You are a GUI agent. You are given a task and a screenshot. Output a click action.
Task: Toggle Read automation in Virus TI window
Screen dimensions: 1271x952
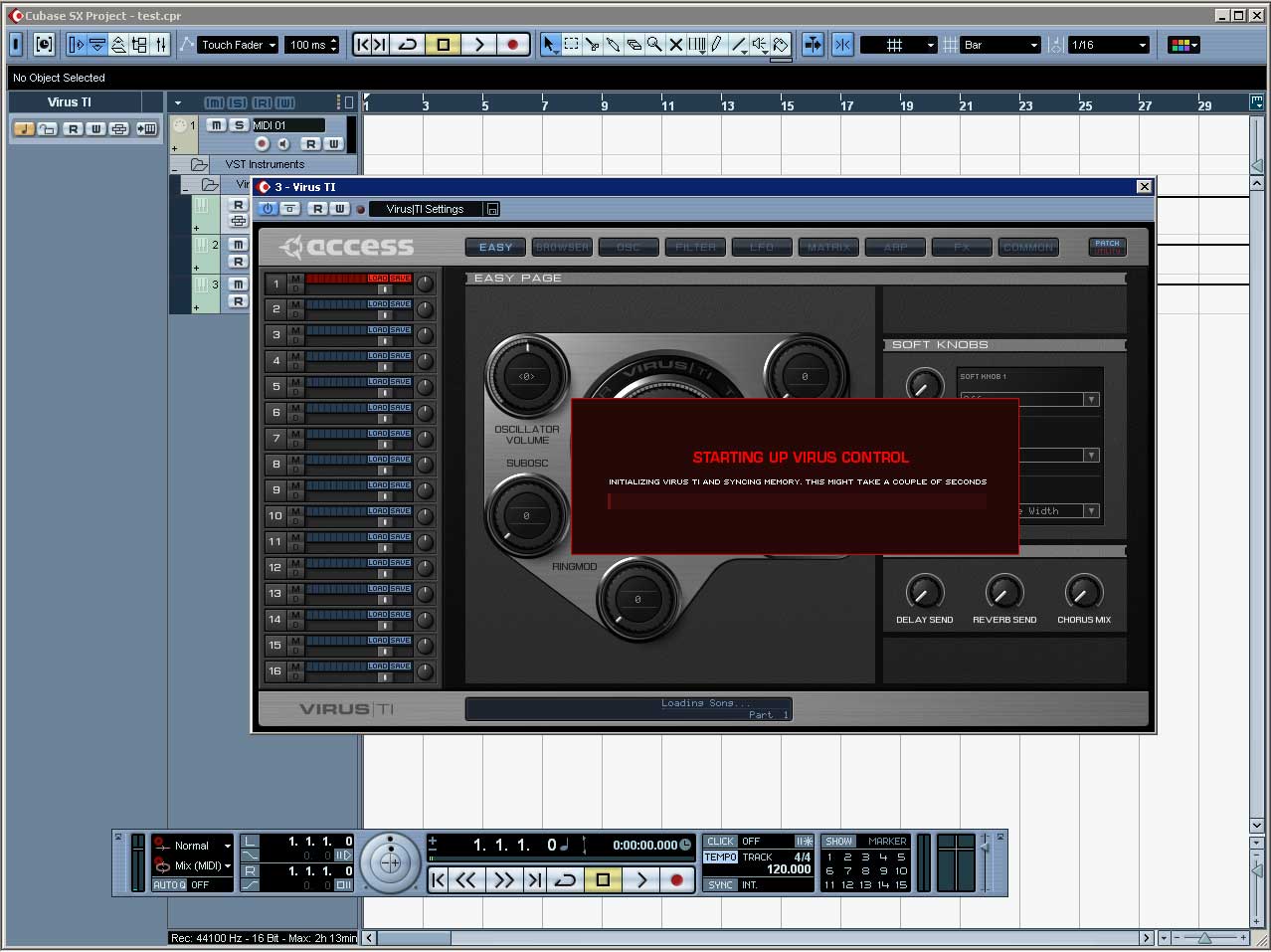pyautogui.click(x=317, y=209)
